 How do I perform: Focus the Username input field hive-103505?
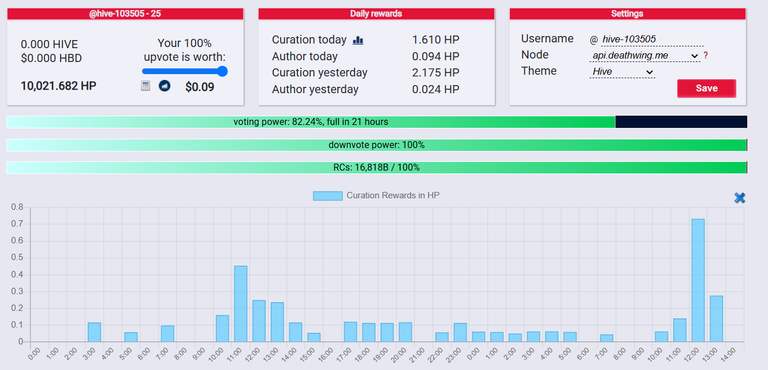tap(652, 40)
